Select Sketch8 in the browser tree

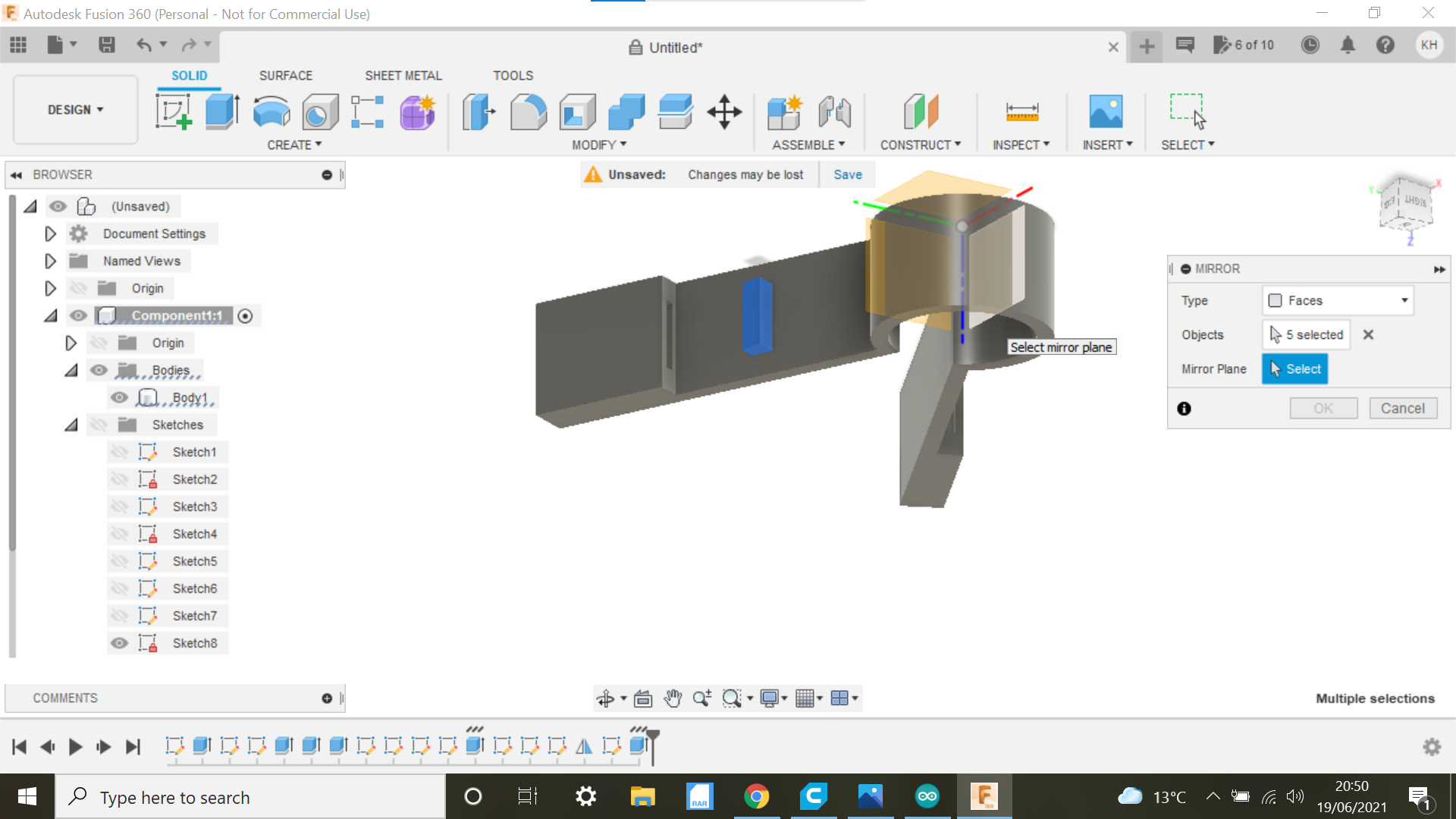pyautogui.click(x=194, y=642)
